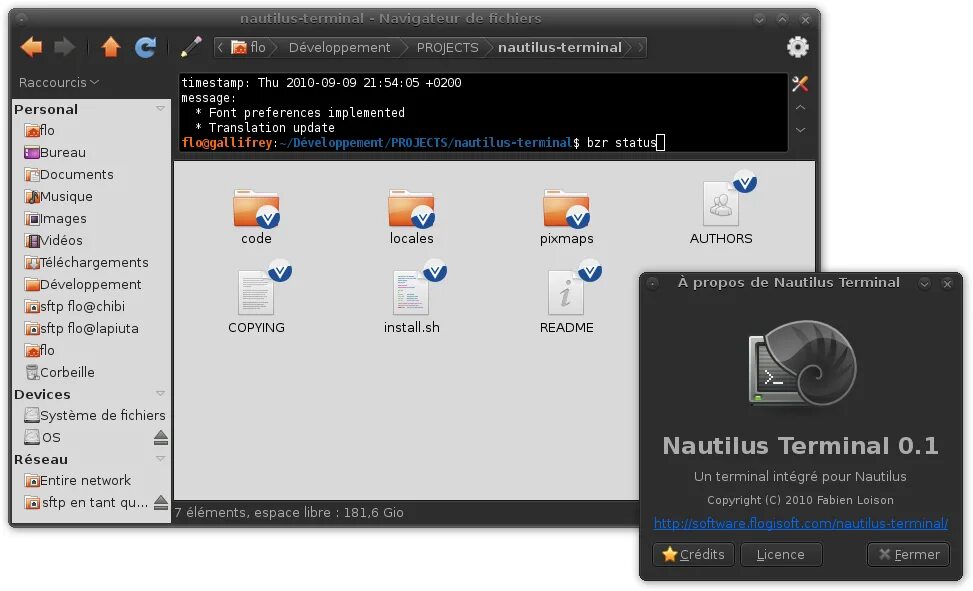Viewport: 973px width, 591px height.
Task: Open Raccourcis sidebar dropdown
Action: tap(58, 83)
